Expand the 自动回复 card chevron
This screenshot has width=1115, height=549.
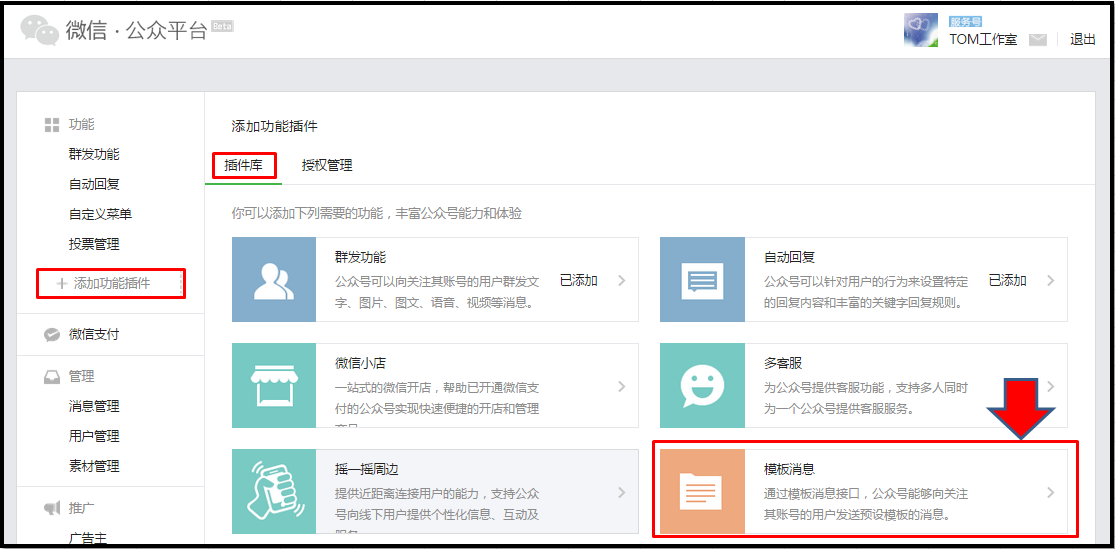(x=1050, y=280)
